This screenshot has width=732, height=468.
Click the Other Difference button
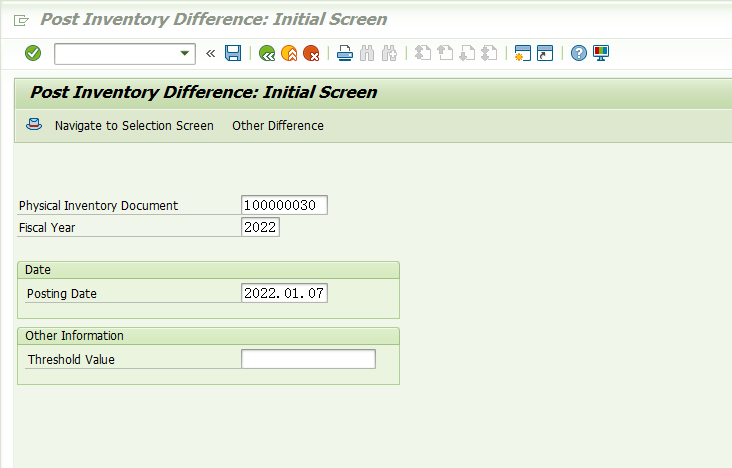click(278, 126)
